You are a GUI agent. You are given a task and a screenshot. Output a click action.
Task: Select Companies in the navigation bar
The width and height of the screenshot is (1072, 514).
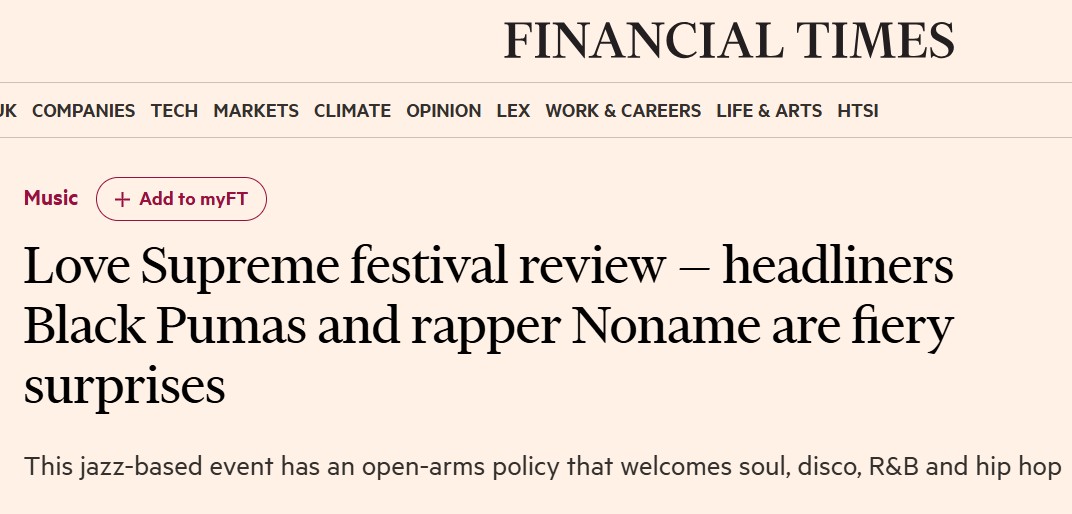[x=83, y=111]
